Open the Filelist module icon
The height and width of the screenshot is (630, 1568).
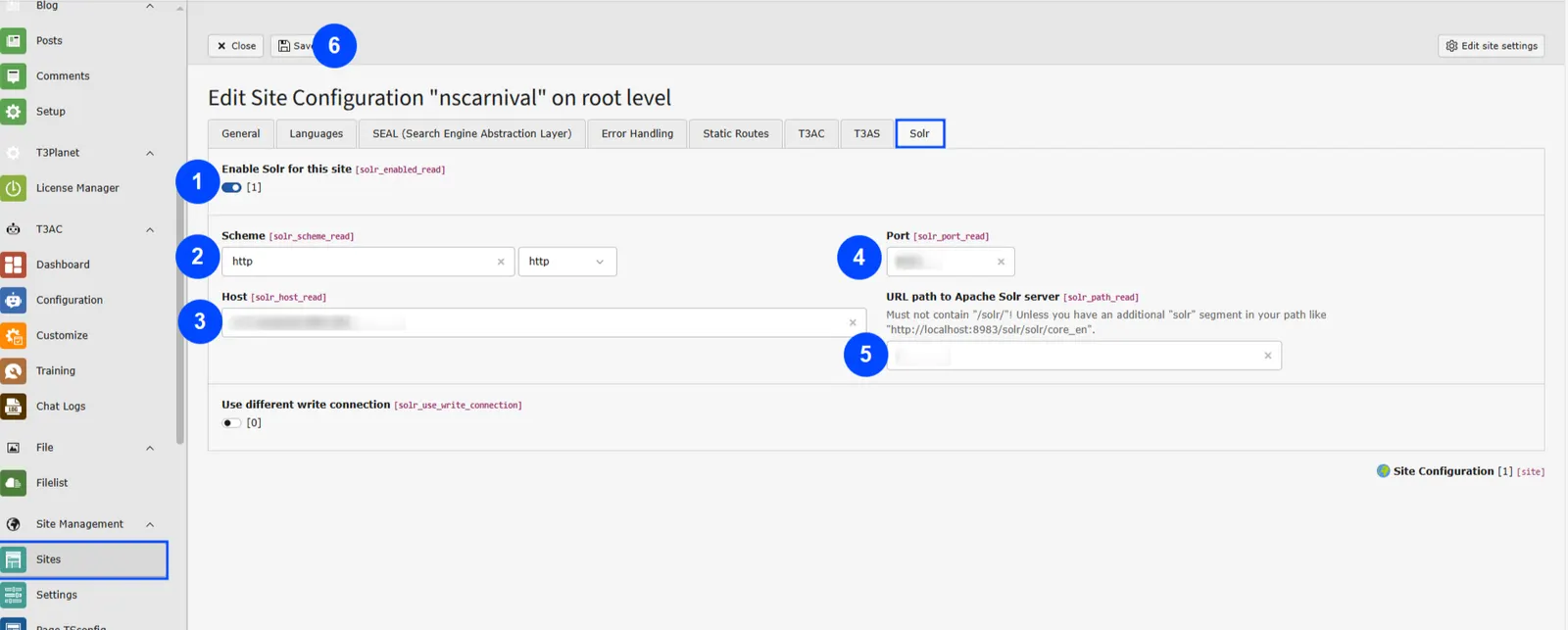[x=14, y=483]
